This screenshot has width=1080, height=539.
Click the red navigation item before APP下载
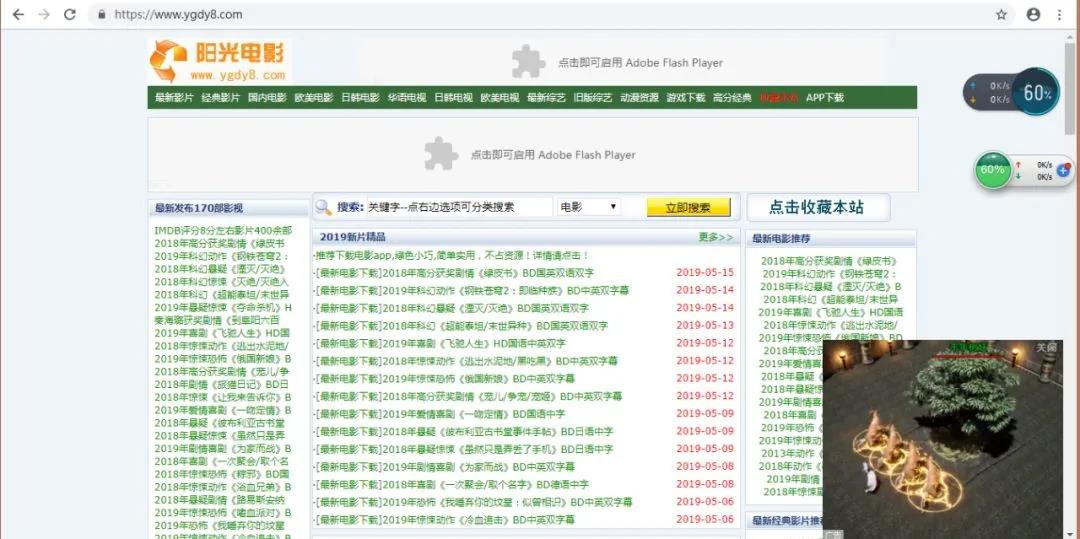[x=779, y=98]
